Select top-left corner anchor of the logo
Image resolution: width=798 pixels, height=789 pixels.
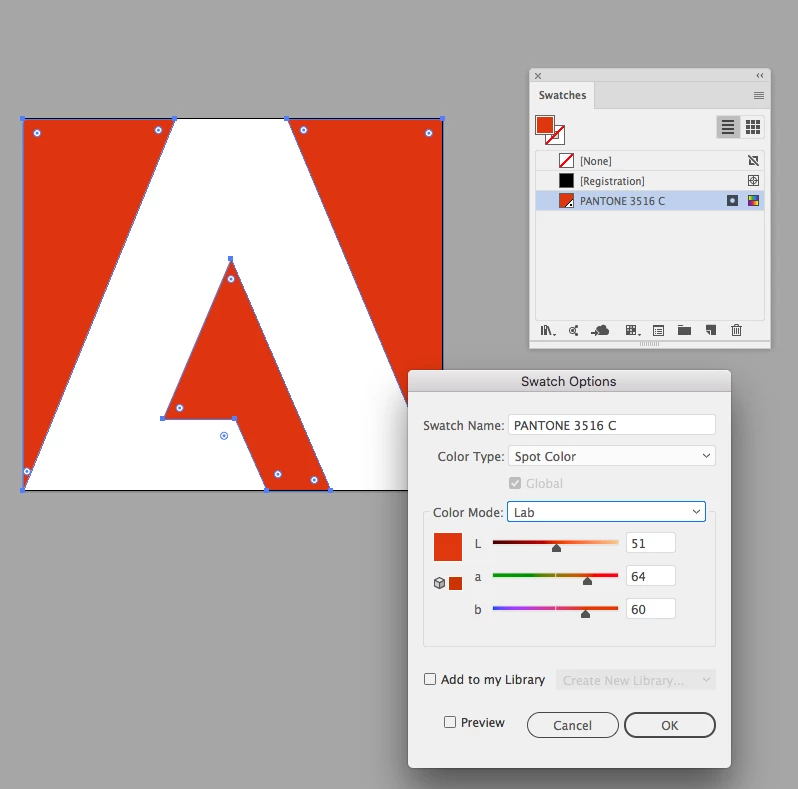click(x=22, y=119)
